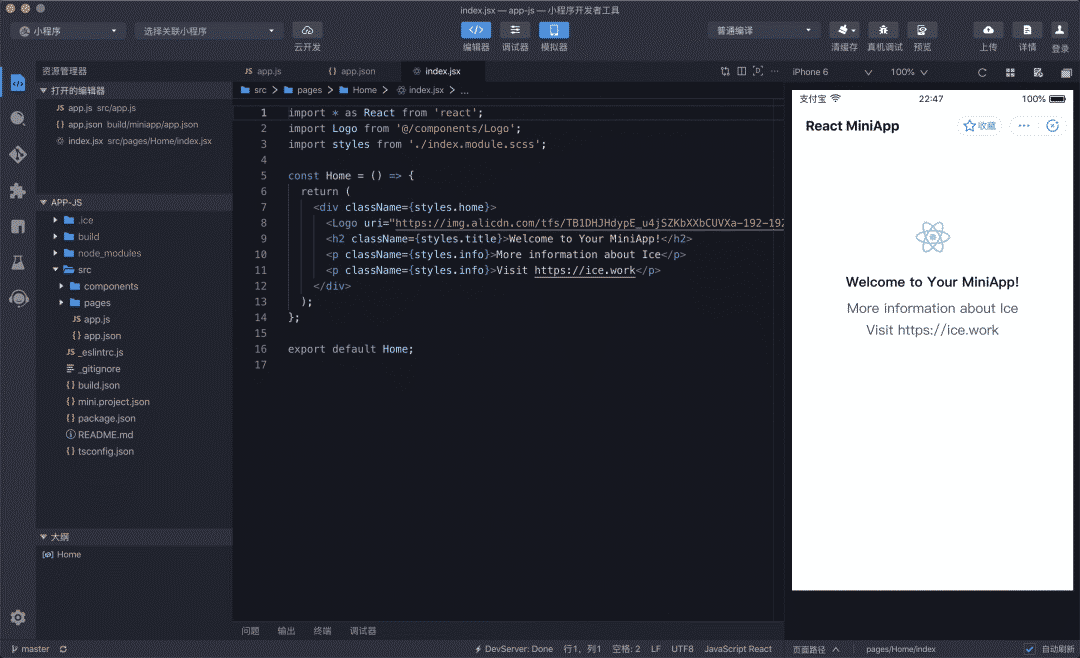Click the 收藏 favorite button in simulator
Image resolution: width=1080 pixels, height=658 pixels.
point(979,126)
